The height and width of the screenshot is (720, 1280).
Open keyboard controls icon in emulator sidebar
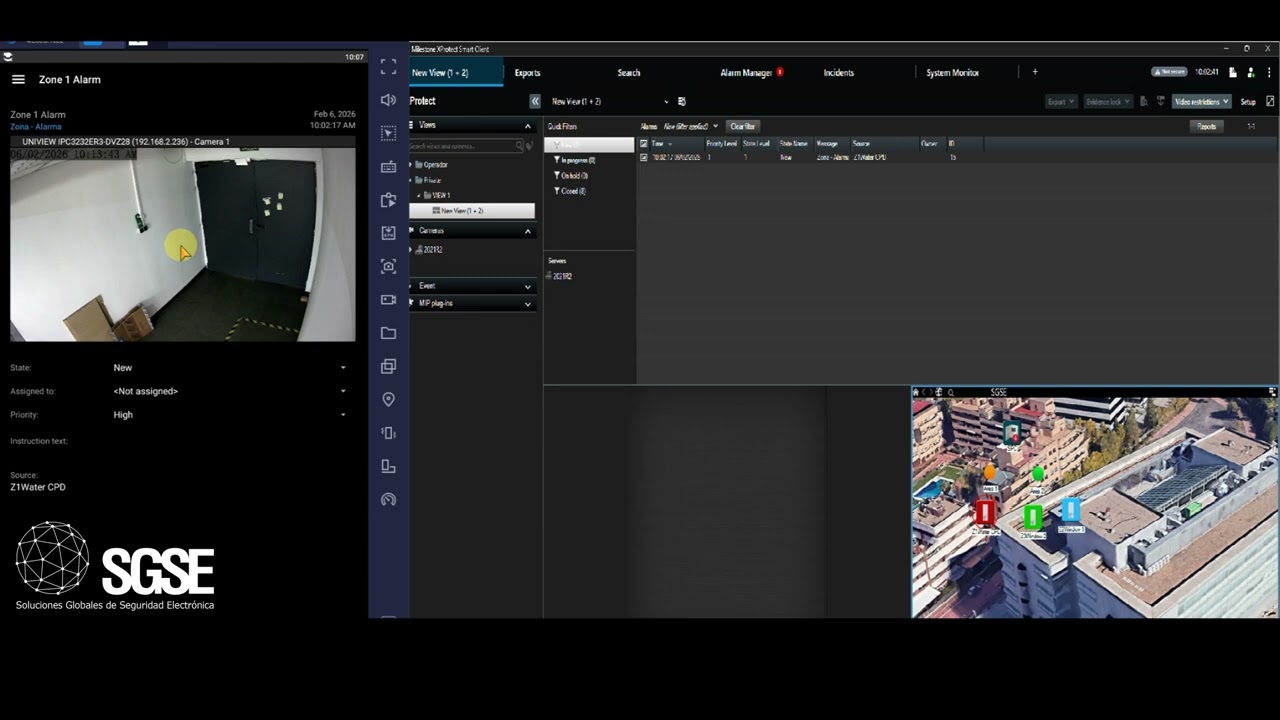(389, 167)
